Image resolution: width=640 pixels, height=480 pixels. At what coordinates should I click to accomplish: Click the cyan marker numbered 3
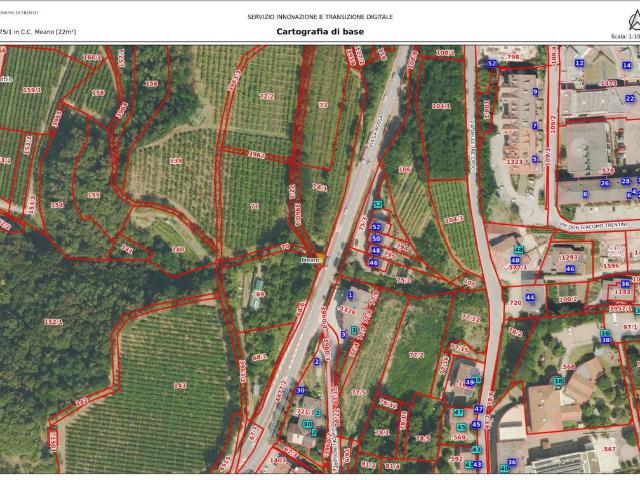pyautogui.click(x=354, y=329)
